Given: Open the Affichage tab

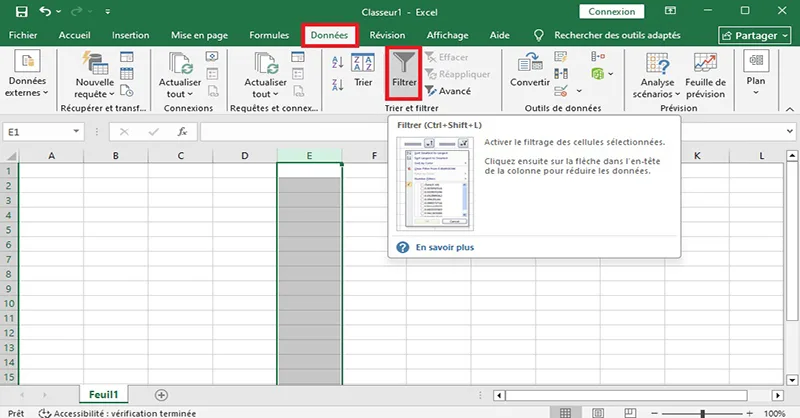Looking at the screenshot, I should (x=447, y=35).
